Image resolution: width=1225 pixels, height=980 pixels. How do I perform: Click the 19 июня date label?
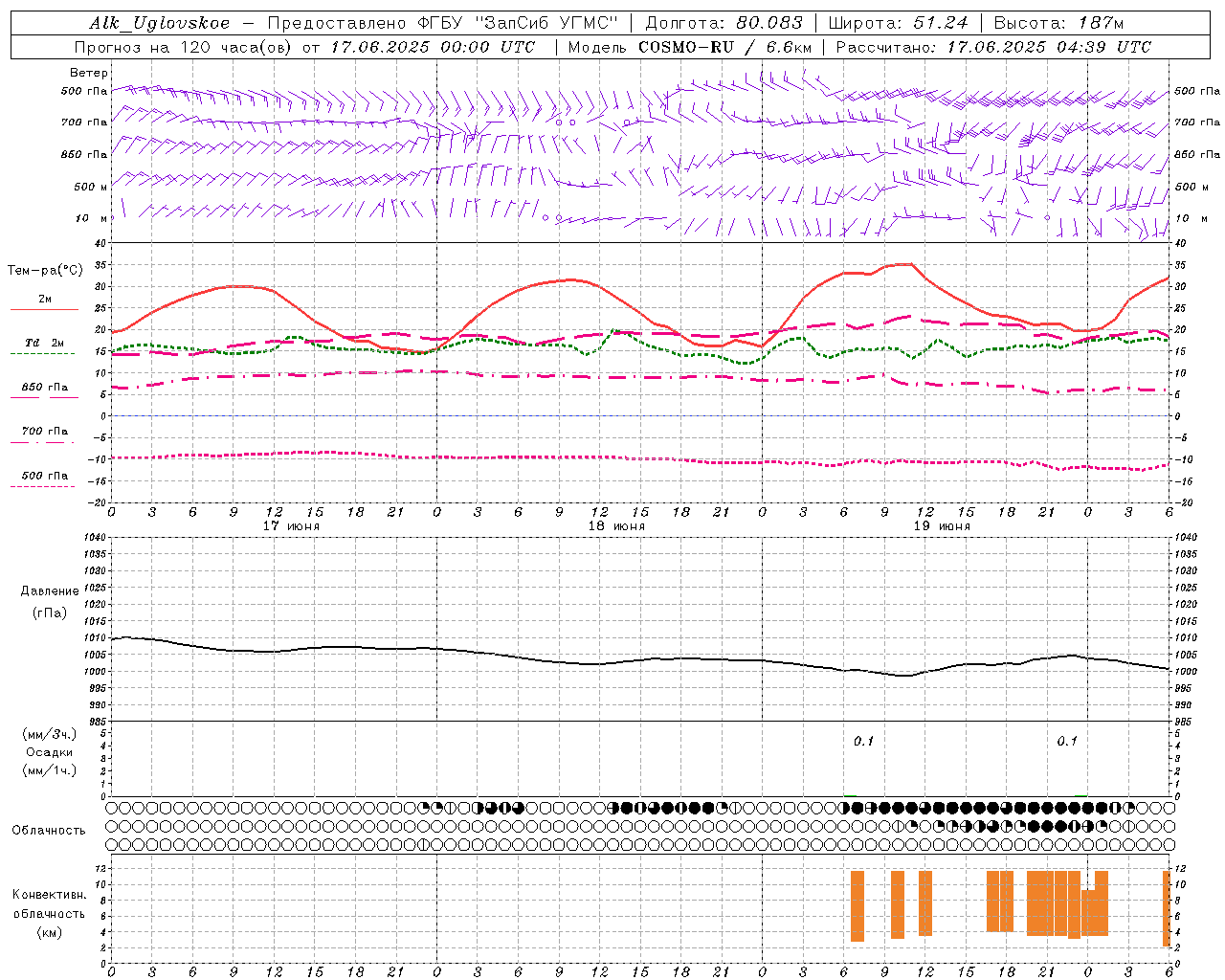[x=942, y=526]
